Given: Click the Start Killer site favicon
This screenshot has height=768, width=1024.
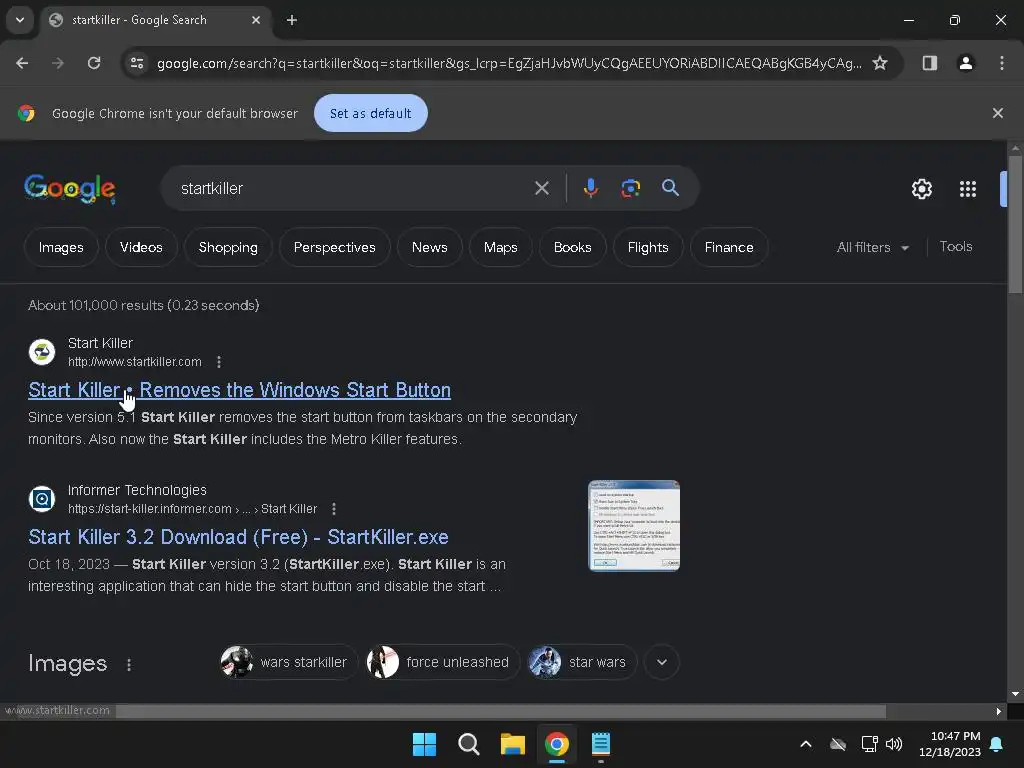Looking at the screenshot, I should click(x=42, y=351).
